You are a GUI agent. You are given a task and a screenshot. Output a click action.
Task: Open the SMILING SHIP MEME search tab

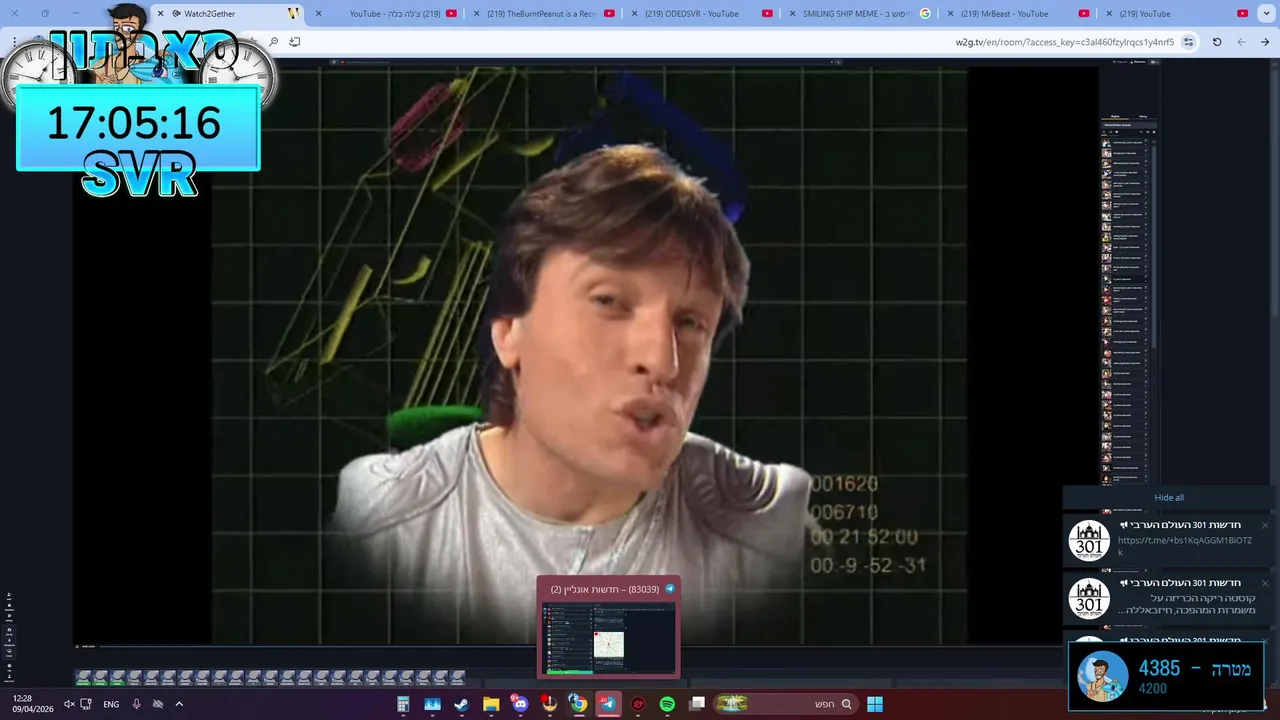click(x=860, y=14)
